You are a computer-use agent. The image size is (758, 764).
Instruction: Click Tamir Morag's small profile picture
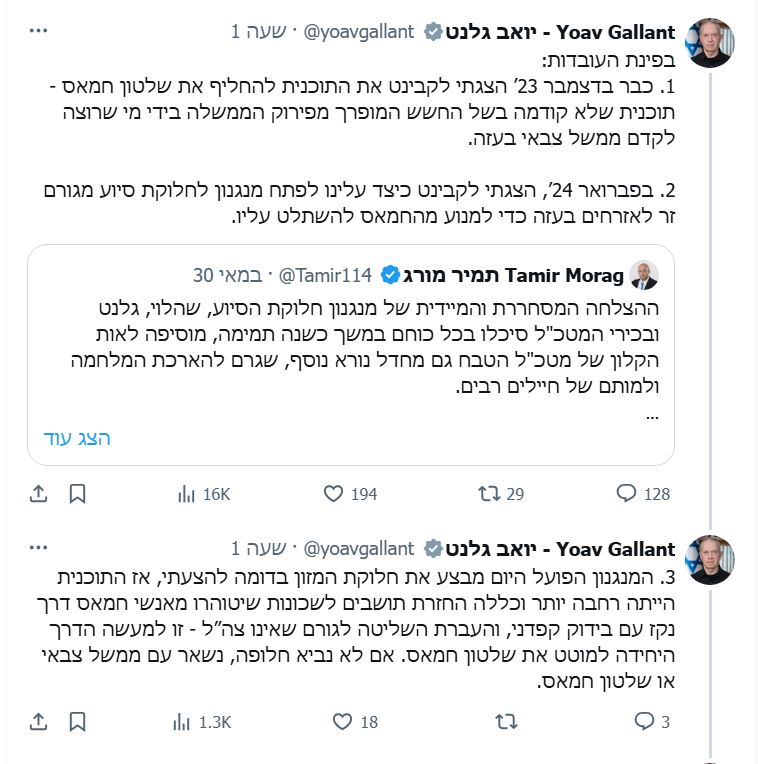[644, 275]
